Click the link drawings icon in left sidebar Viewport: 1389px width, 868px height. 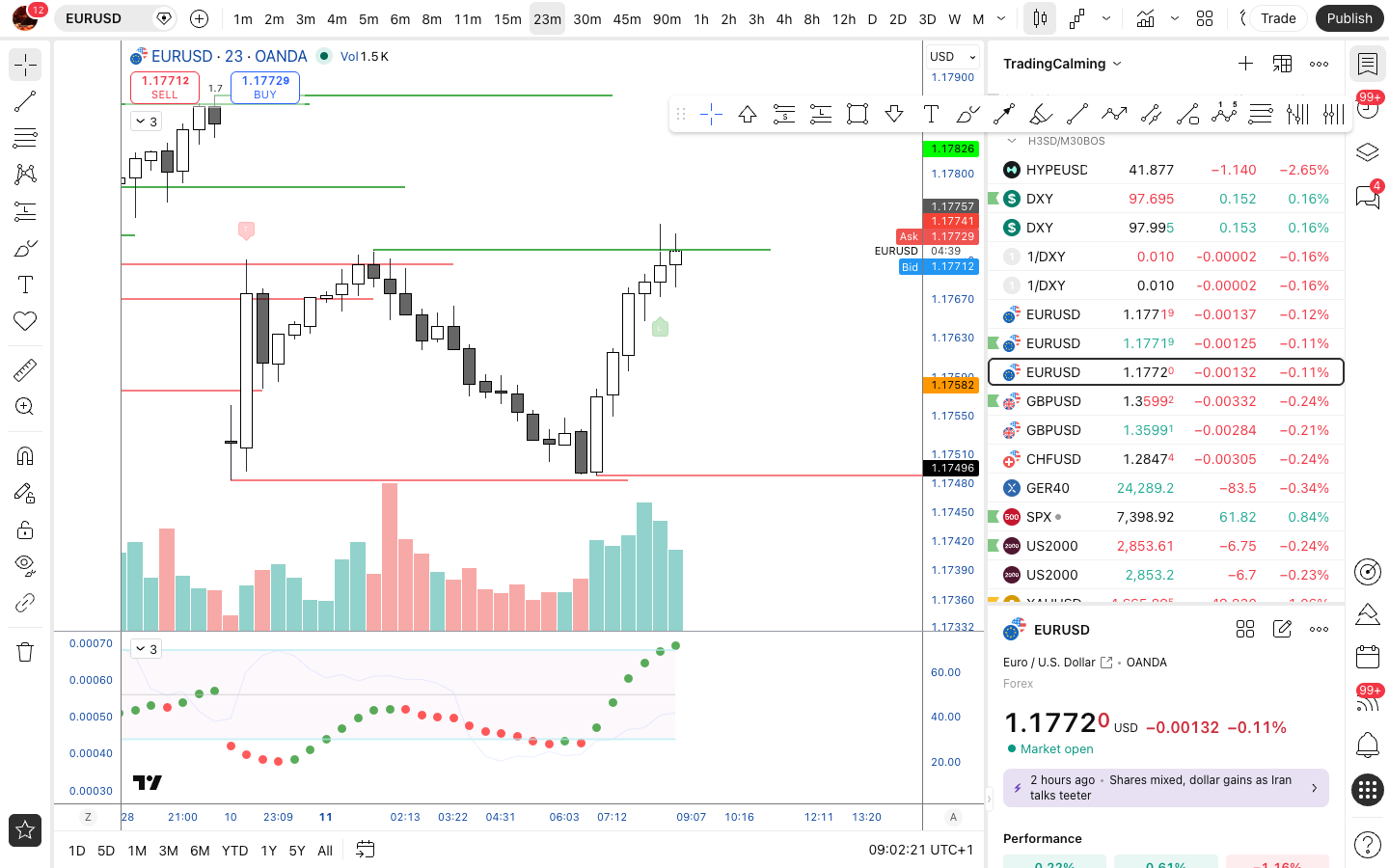click(x=25, y=603)
